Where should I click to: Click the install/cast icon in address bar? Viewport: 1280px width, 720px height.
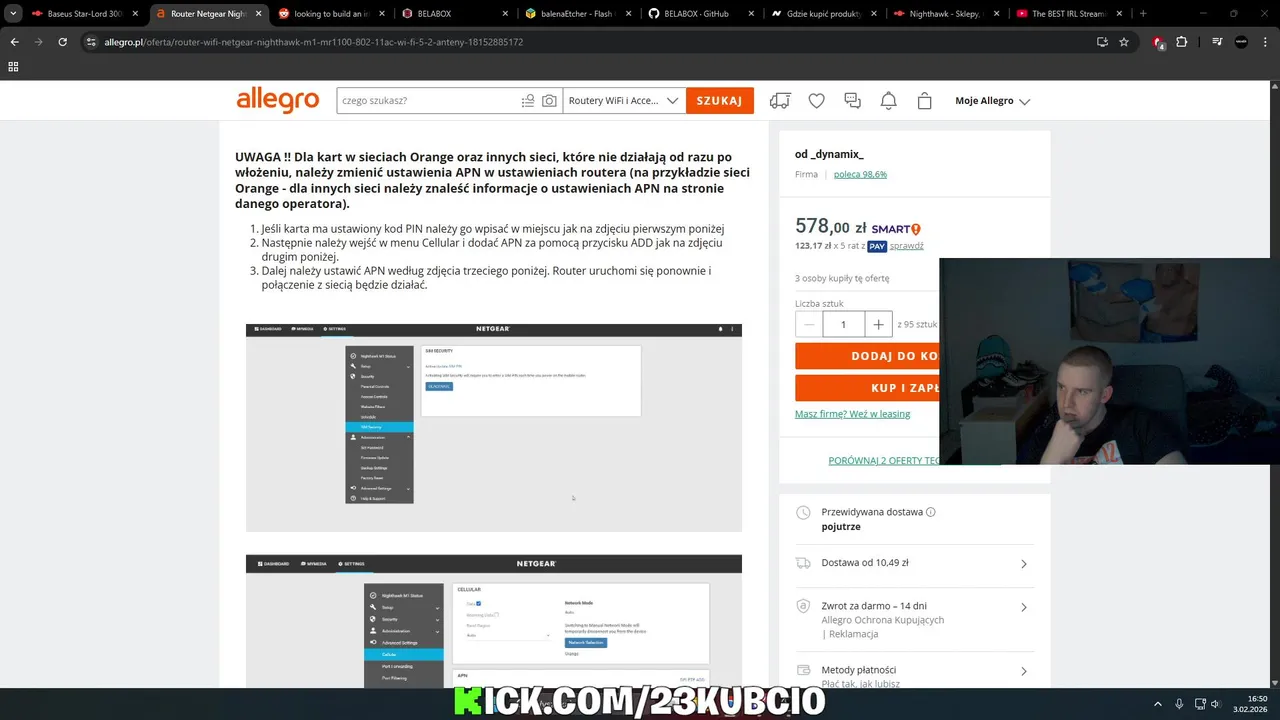pyautogui.click(x=1102, y=42)
